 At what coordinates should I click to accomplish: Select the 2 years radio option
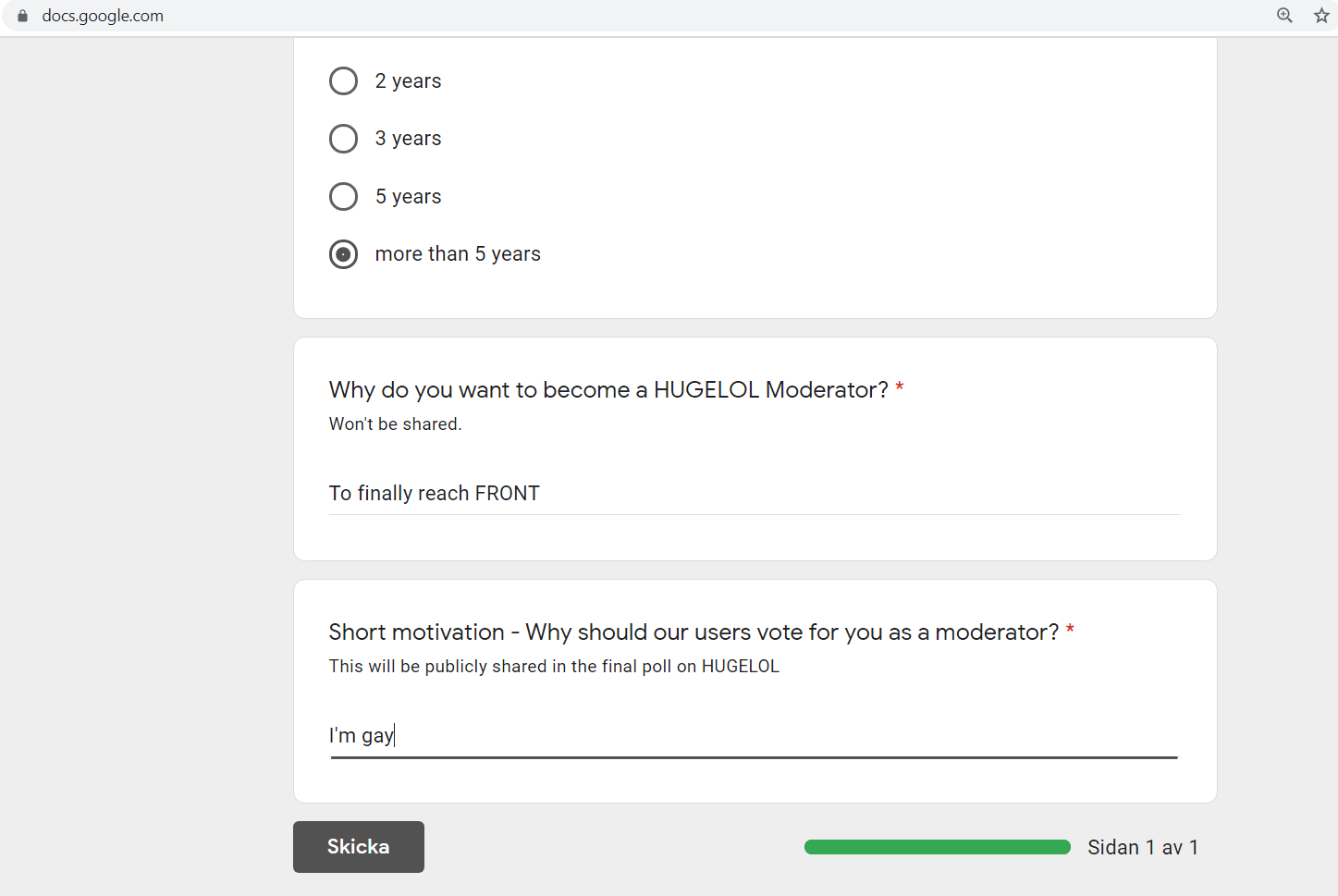point(343,81)
